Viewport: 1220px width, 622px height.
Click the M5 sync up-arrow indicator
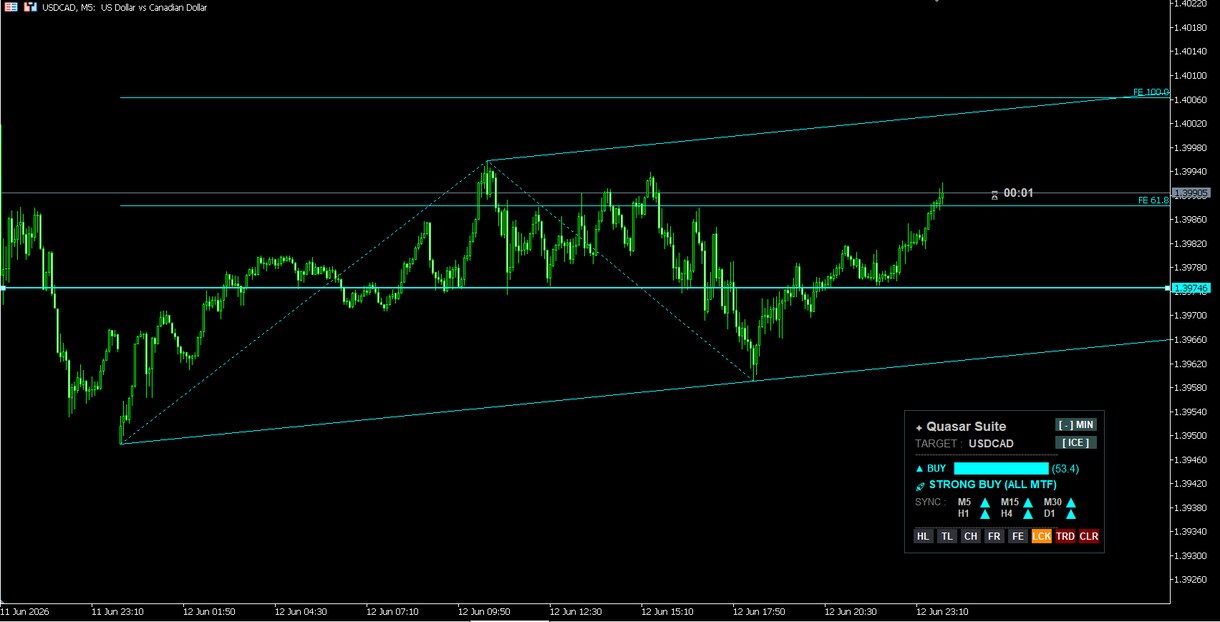pyautogui.click(x=984, y=503)
